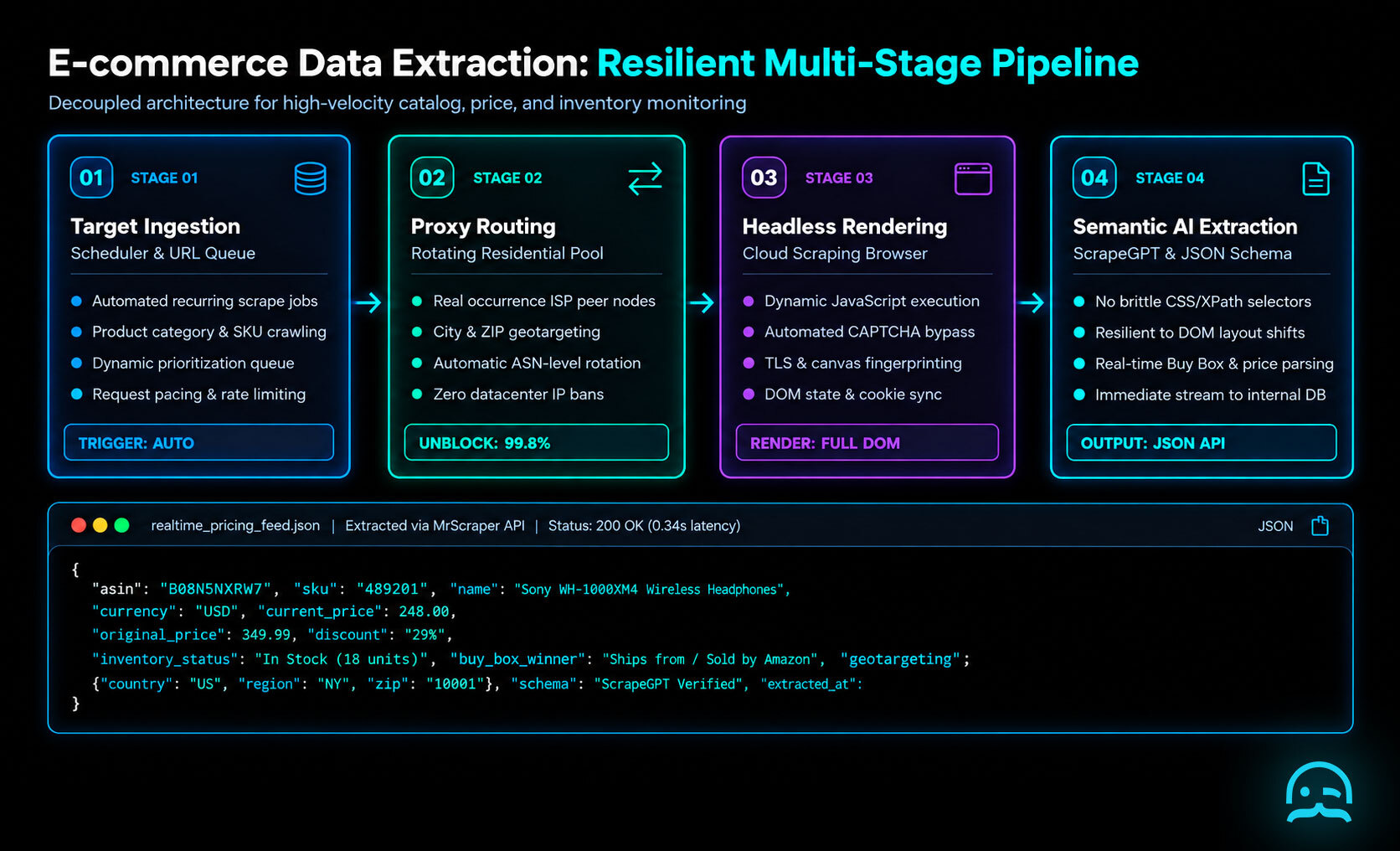
Task: Click 'Dynamic prioritization queue' bullet
Action: pyautogui.click(x=193, y=363)
